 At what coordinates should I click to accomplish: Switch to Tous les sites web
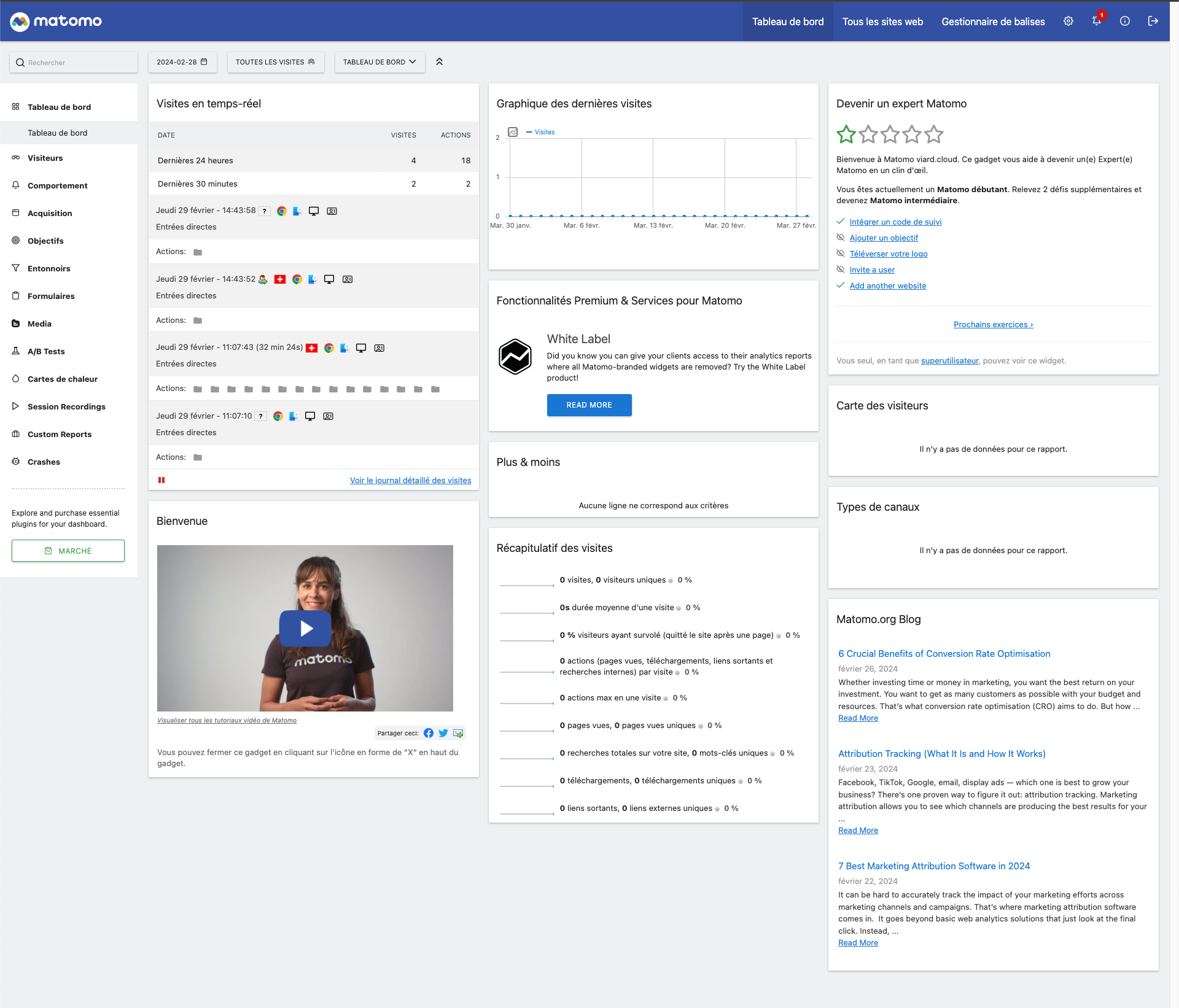click(x=882, y=21)
